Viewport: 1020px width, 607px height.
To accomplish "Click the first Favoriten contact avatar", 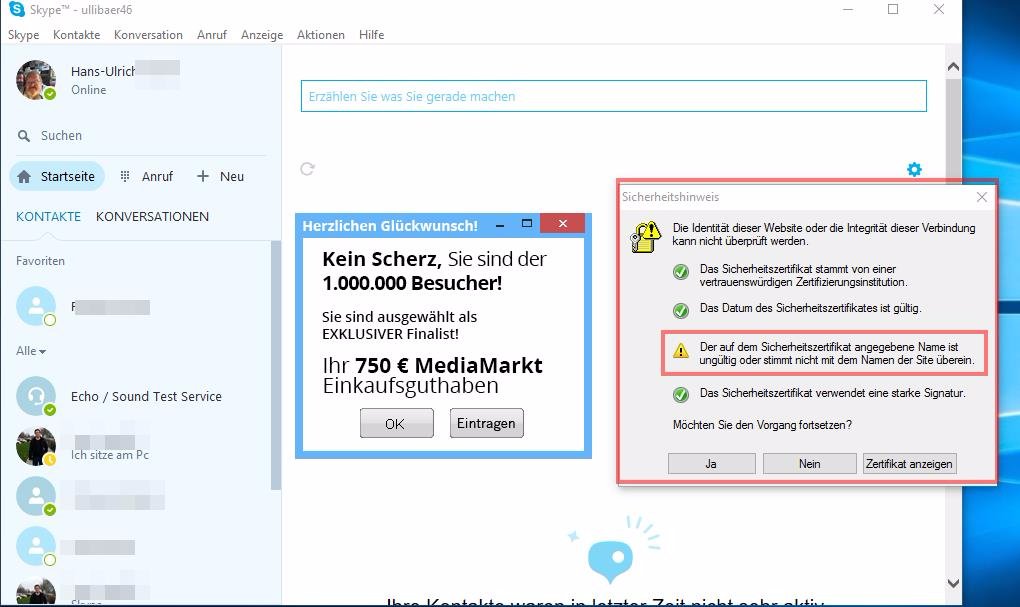I will tap(36, 306).
